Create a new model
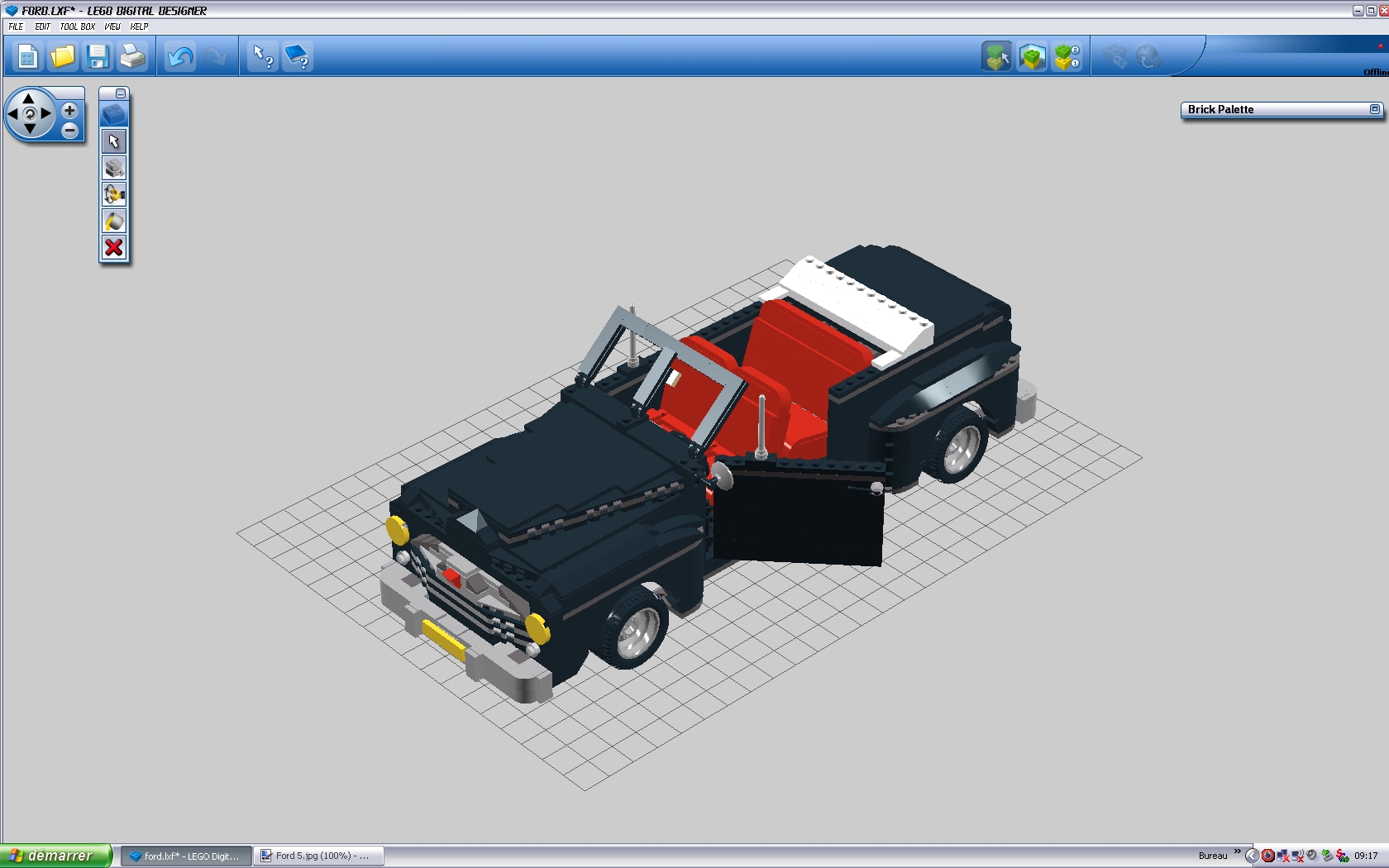Screen dimensions: 1389x868 point(27,56)
